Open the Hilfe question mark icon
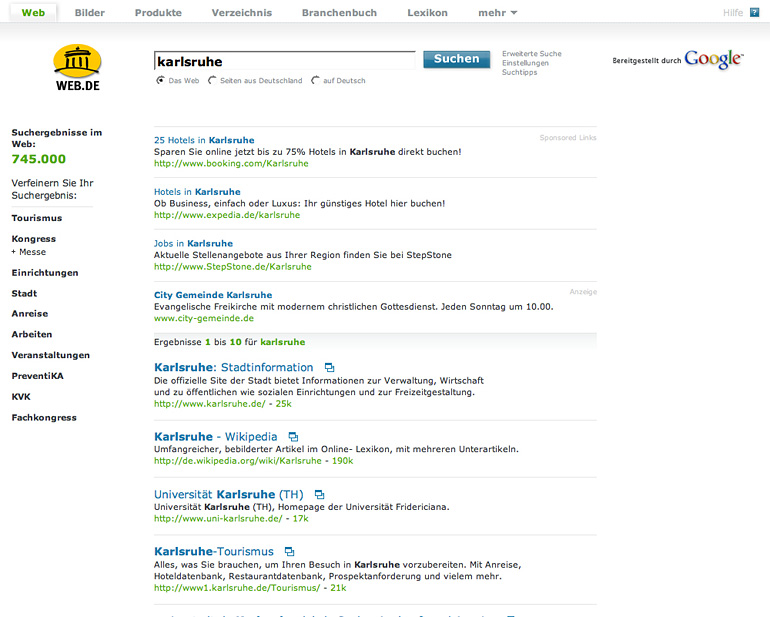The image size is (770, 617). tap(754, 12)
